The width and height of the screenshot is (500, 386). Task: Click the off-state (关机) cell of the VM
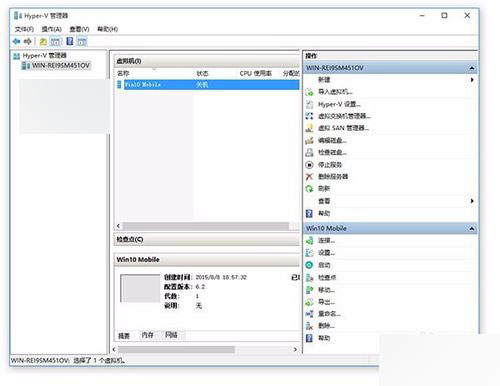coord(202,85)
